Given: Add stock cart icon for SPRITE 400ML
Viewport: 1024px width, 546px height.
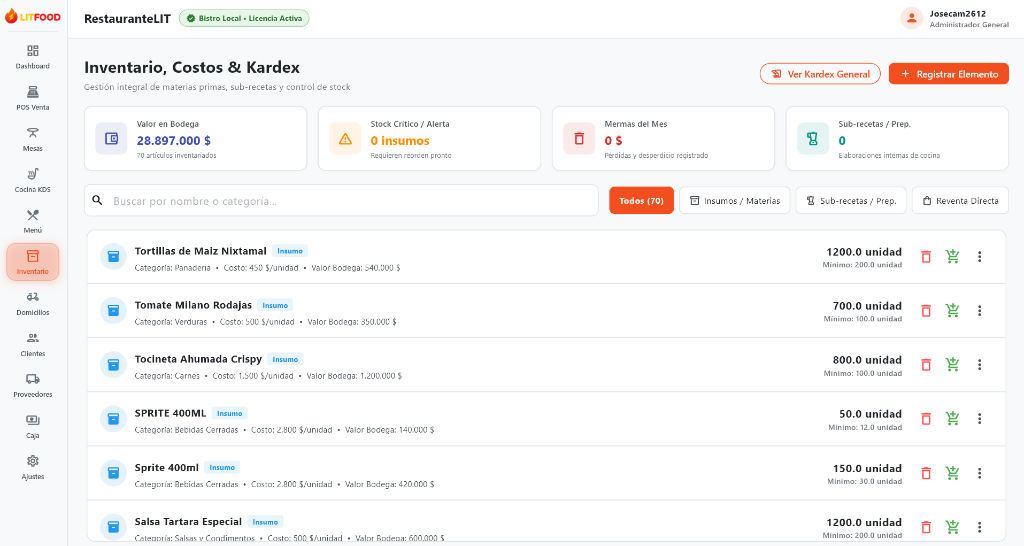Looking at the screenshot, I should [x=953, y=419].
